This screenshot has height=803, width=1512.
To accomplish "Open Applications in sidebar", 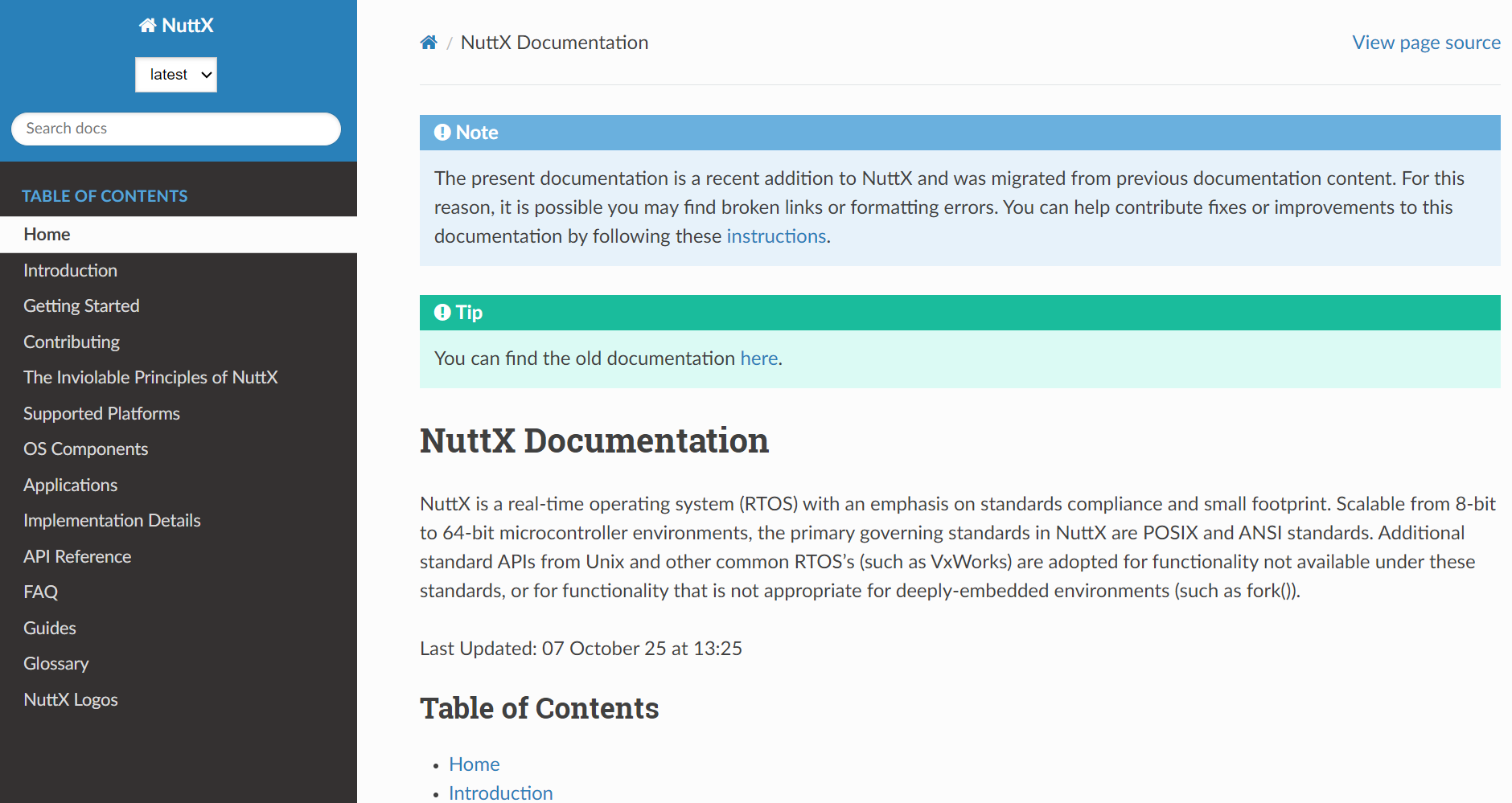I will (x=179, y=485).
